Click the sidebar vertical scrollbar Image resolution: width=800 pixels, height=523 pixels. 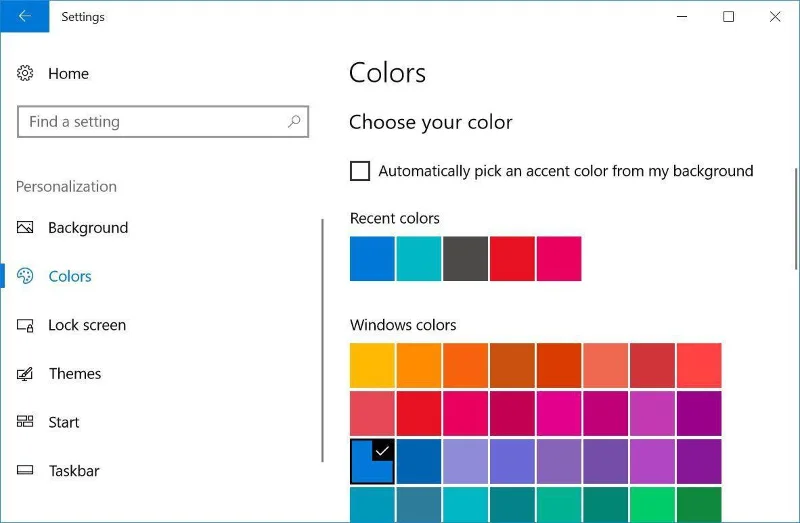click(x=322, y=340)
